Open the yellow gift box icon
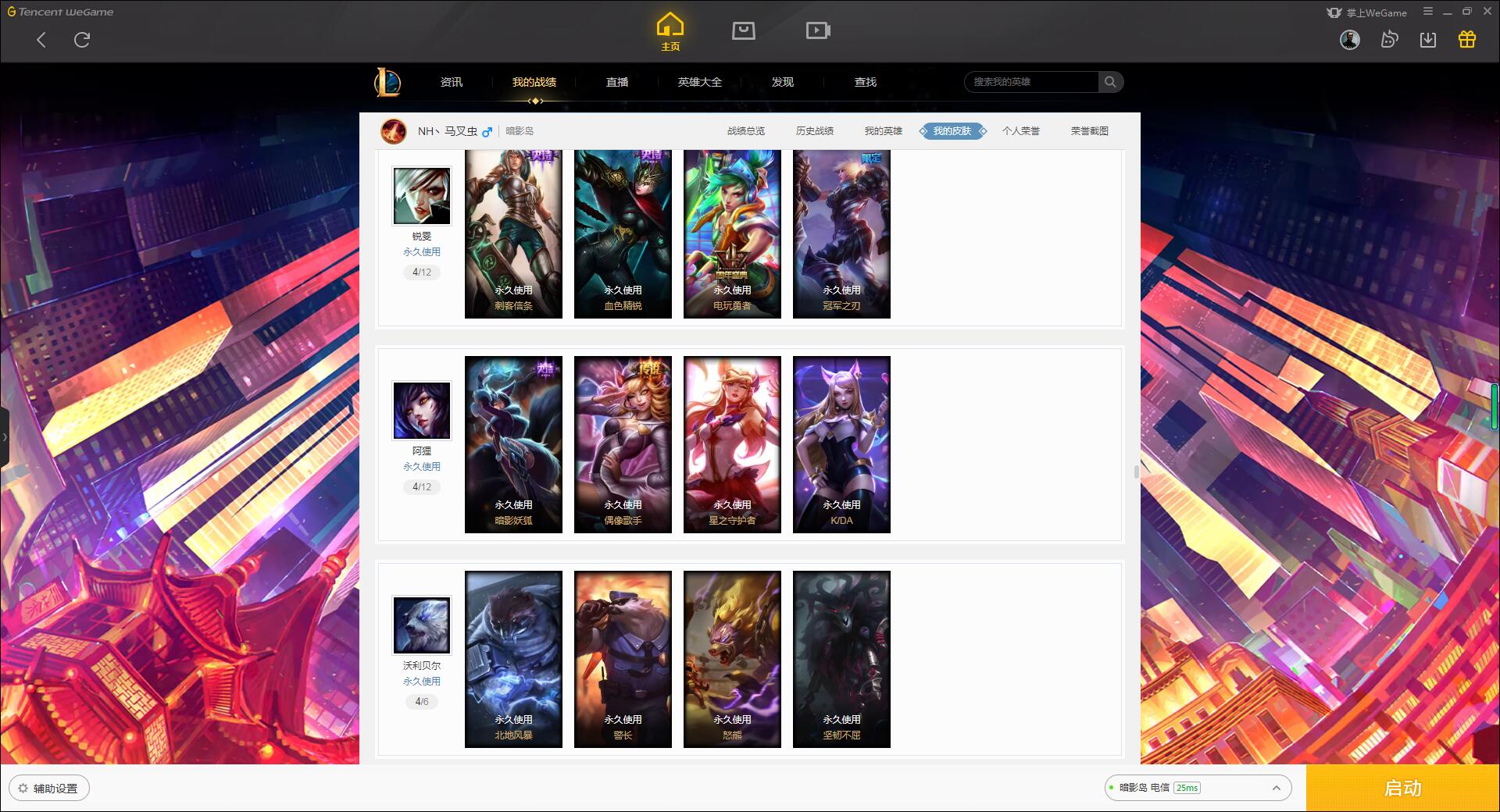1500x812 pixels. tap(1467, 40)
